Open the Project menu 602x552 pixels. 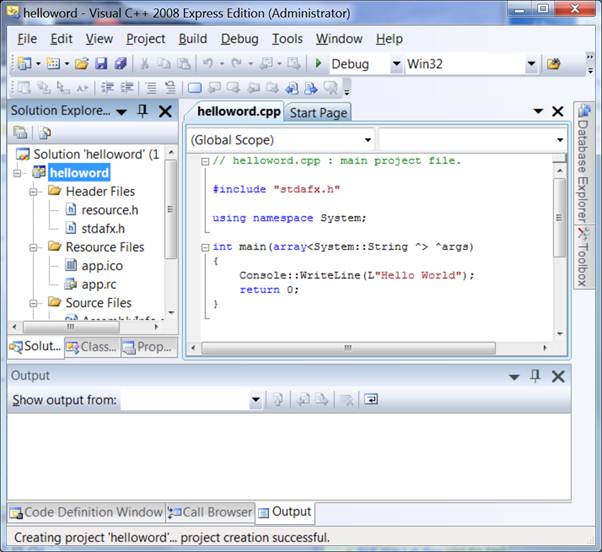point(146,39)
